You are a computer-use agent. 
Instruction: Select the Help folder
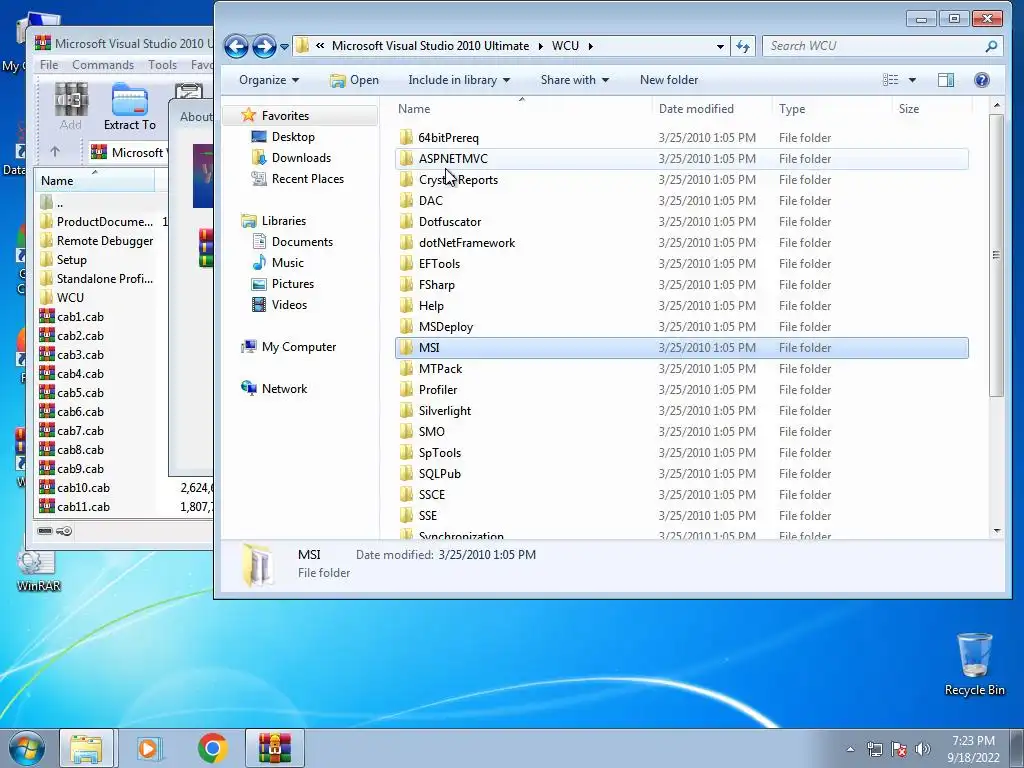click(682, 306)
